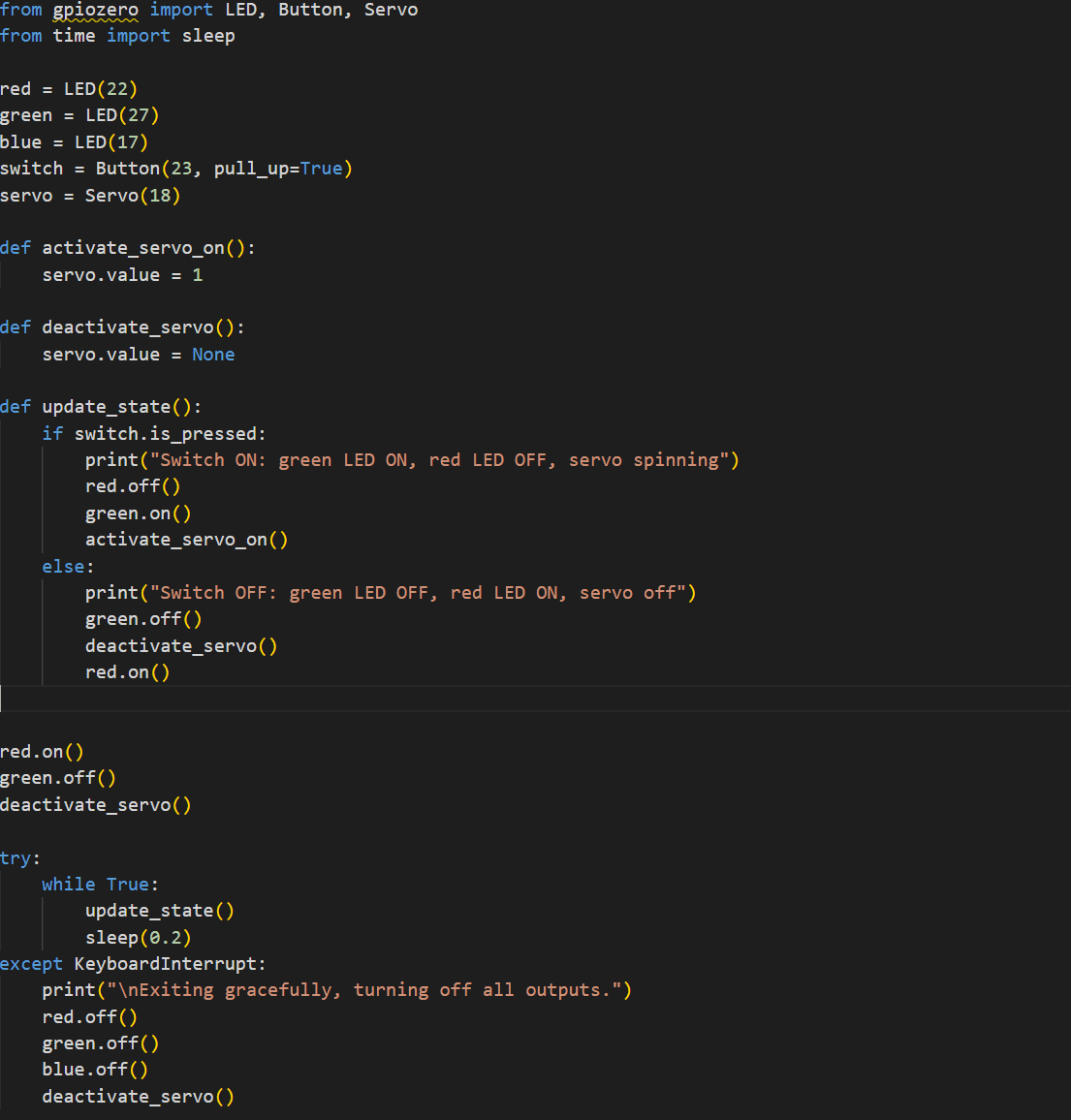The height and width of the screenshot is (1120, 1071).
Task: Click the pull_up=True argument in Button
Action: click(x=278, y=169)
